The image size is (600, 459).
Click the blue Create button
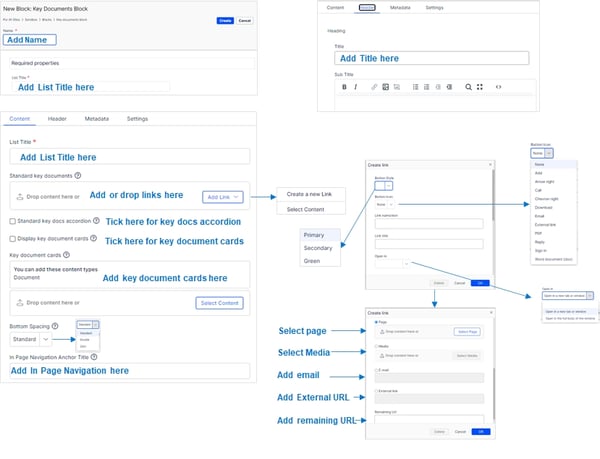point(225,21)
